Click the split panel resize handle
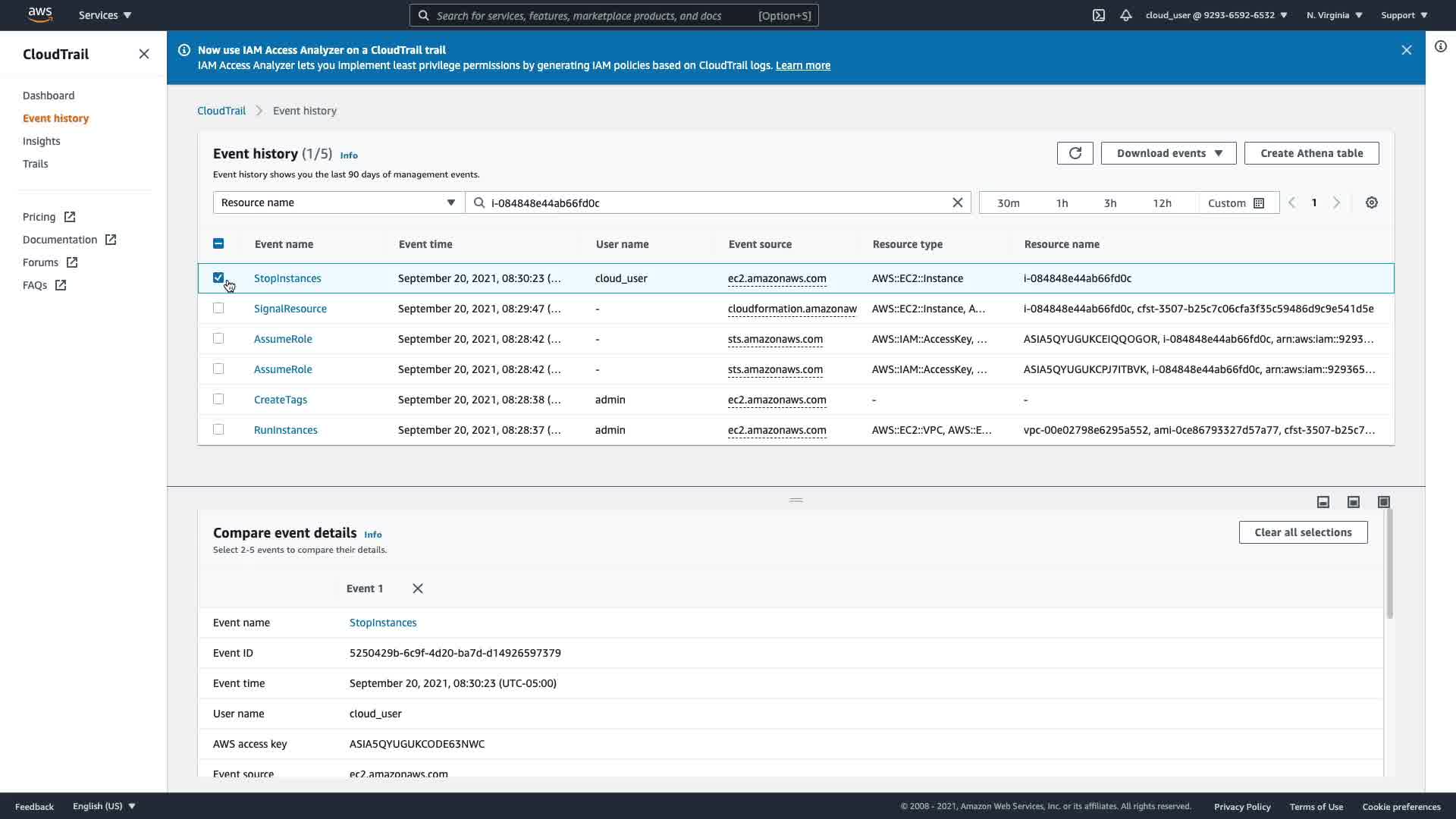The image size is (1456, 819). pyautogui.click(x=795, y=500)
